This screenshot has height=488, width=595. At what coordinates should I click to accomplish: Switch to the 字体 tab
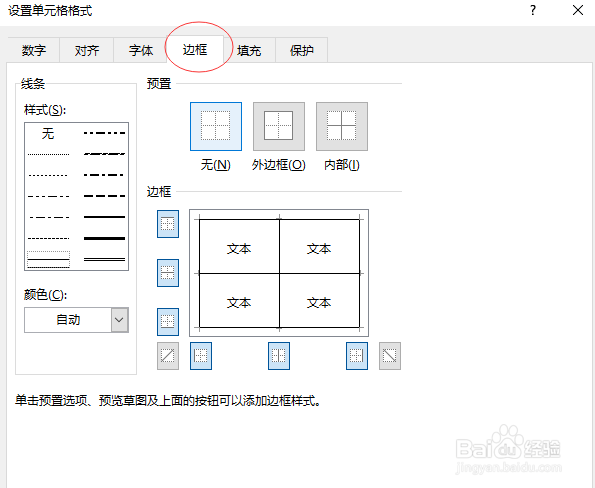click(141, 50)
